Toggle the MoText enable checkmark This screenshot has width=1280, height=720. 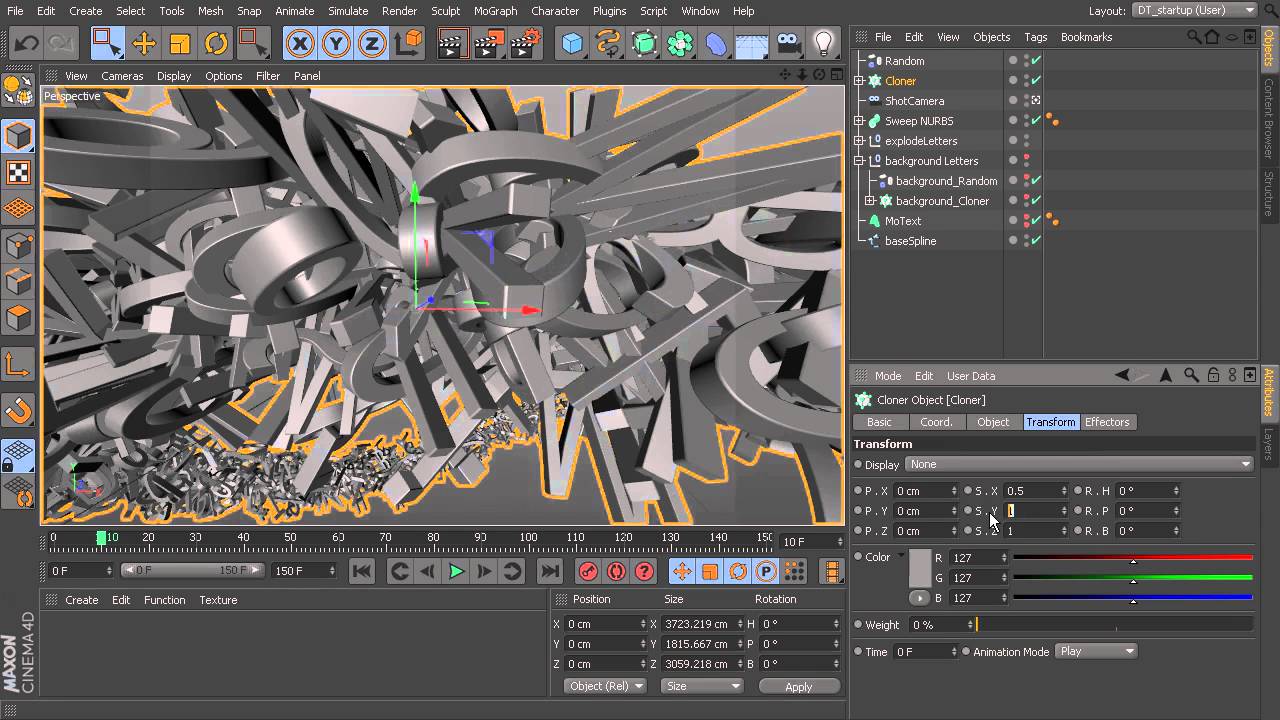tap(1036, 220)
